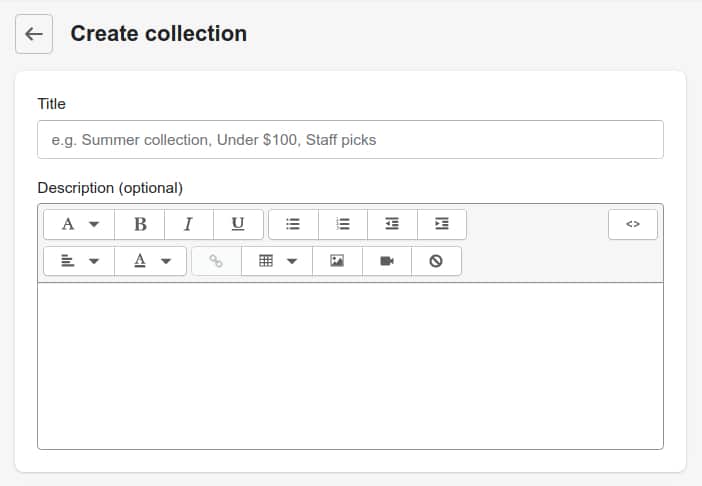The width and height of the screenshot is (702, 486).
Task: Toggle bold formatting
Action: [x=140, y=224]
